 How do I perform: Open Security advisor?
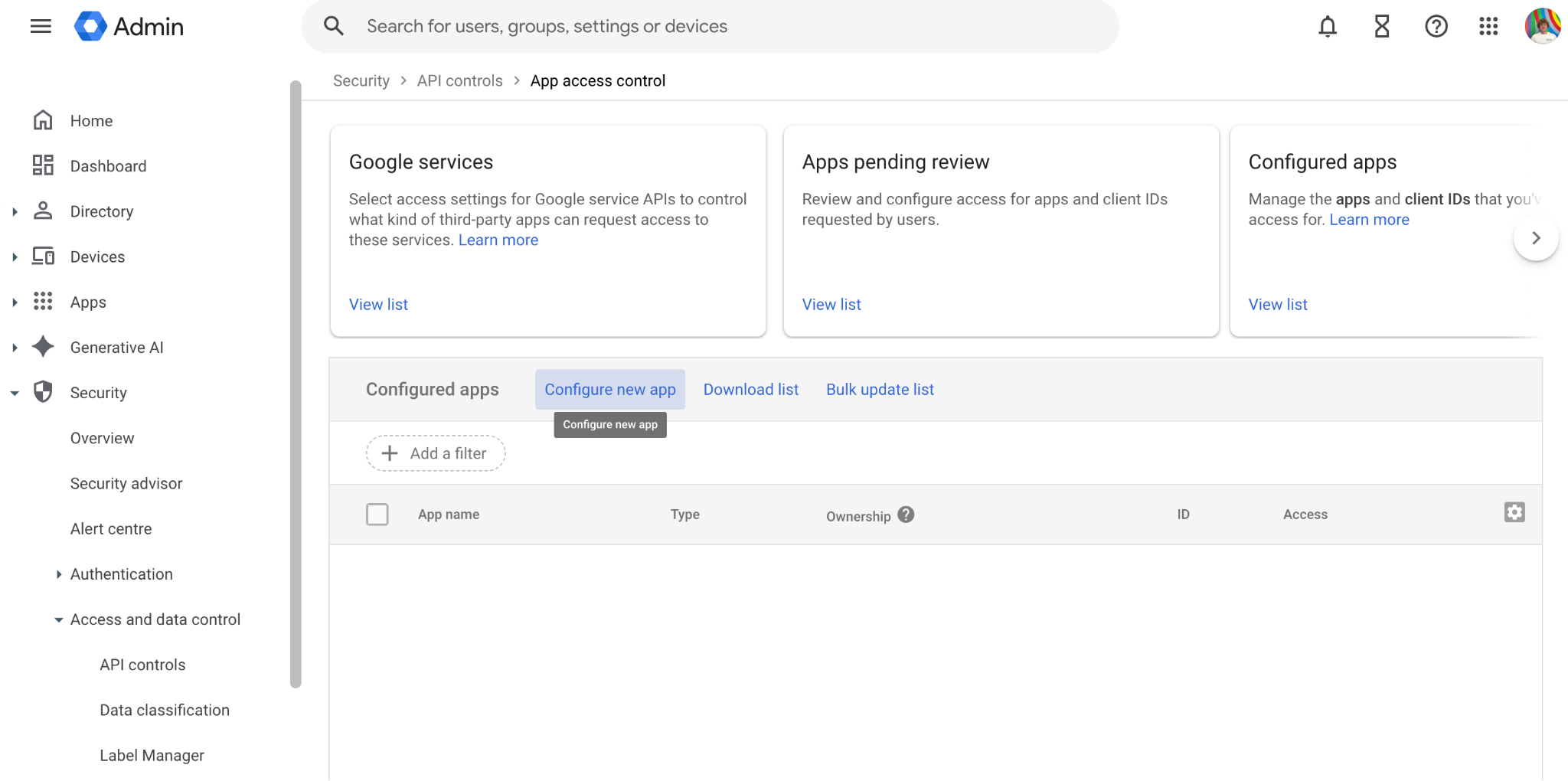coord(126,483)
